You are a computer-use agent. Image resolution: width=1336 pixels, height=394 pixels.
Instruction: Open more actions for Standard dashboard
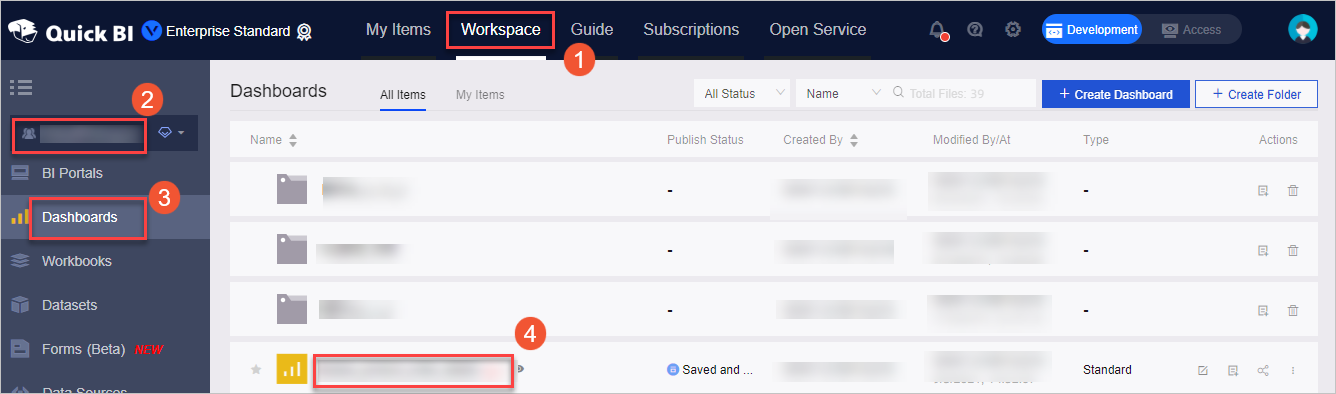point(1293,370)
